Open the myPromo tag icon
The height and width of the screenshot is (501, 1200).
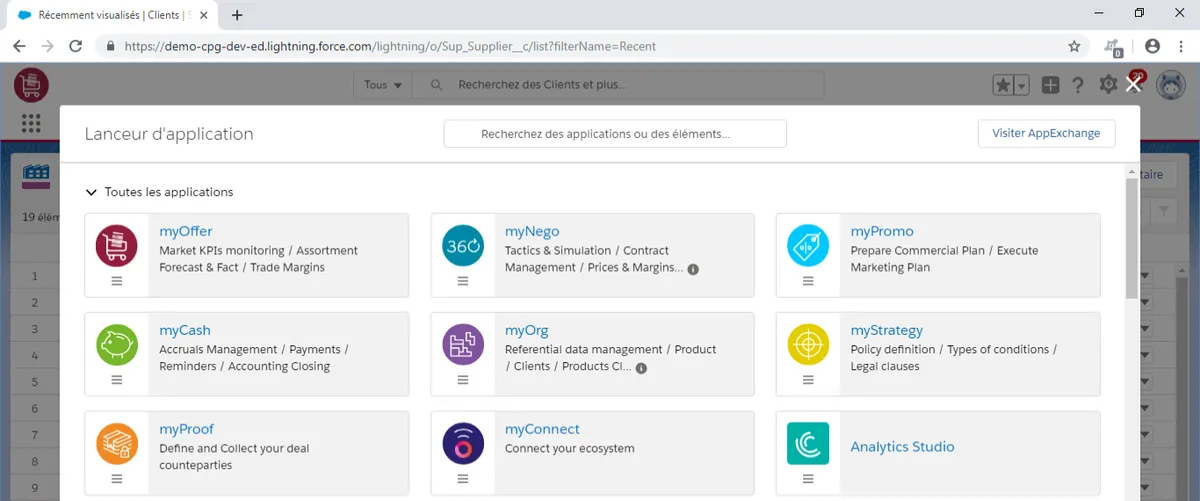click(x=808, y=246)
